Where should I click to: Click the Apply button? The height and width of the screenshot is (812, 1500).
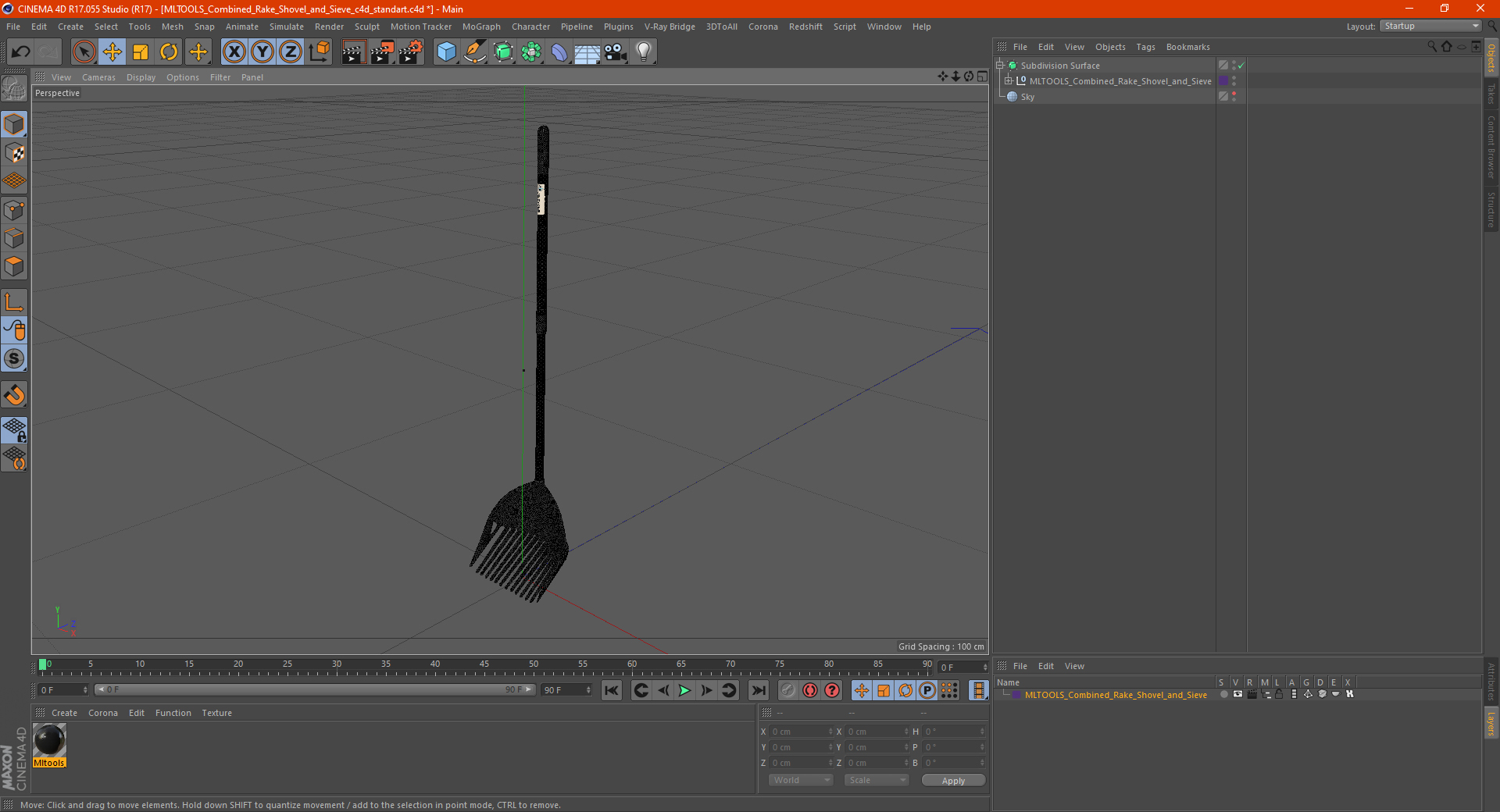[953, 781]
